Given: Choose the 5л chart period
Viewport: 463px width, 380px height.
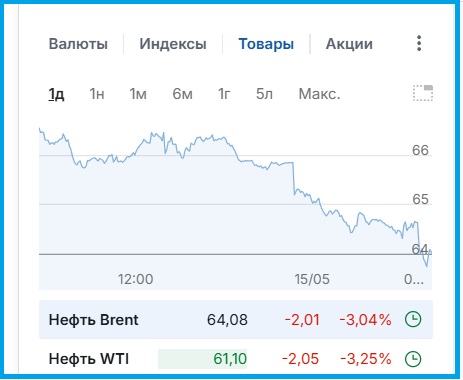Looking at the screenshot, I should click(264, 94).
